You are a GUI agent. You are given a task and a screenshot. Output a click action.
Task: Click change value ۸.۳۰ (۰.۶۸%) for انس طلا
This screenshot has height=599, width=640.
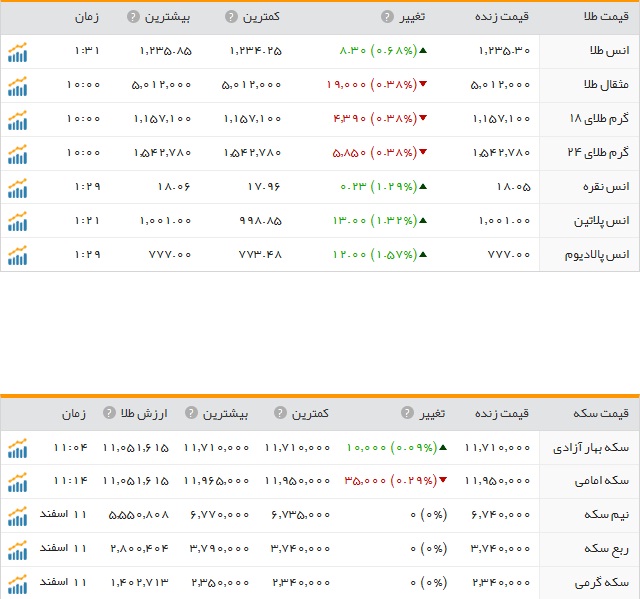pyautogui.click(x=378, y=51)
